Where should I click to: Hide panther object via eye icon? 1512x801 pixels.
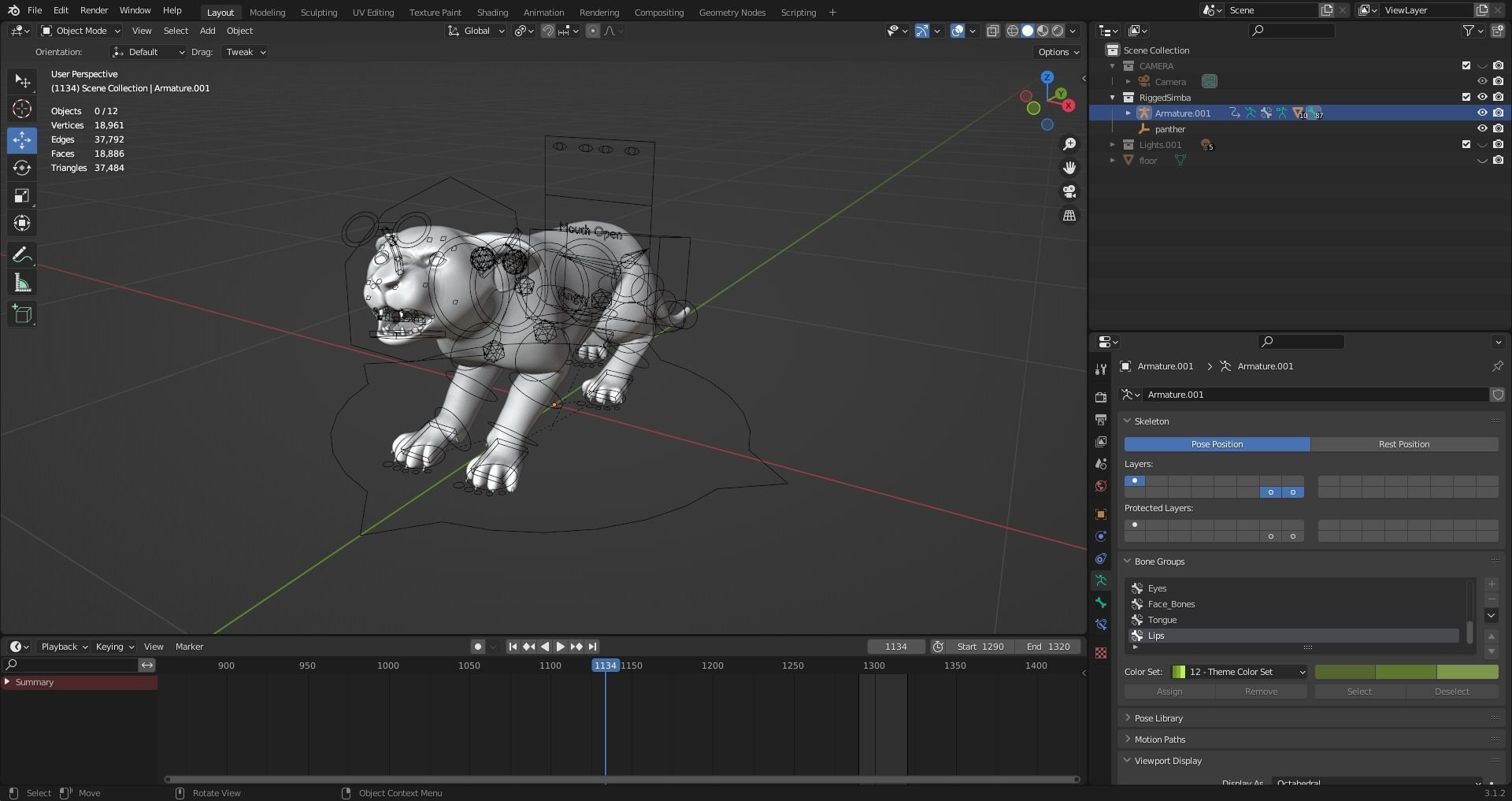point(1482,129)
